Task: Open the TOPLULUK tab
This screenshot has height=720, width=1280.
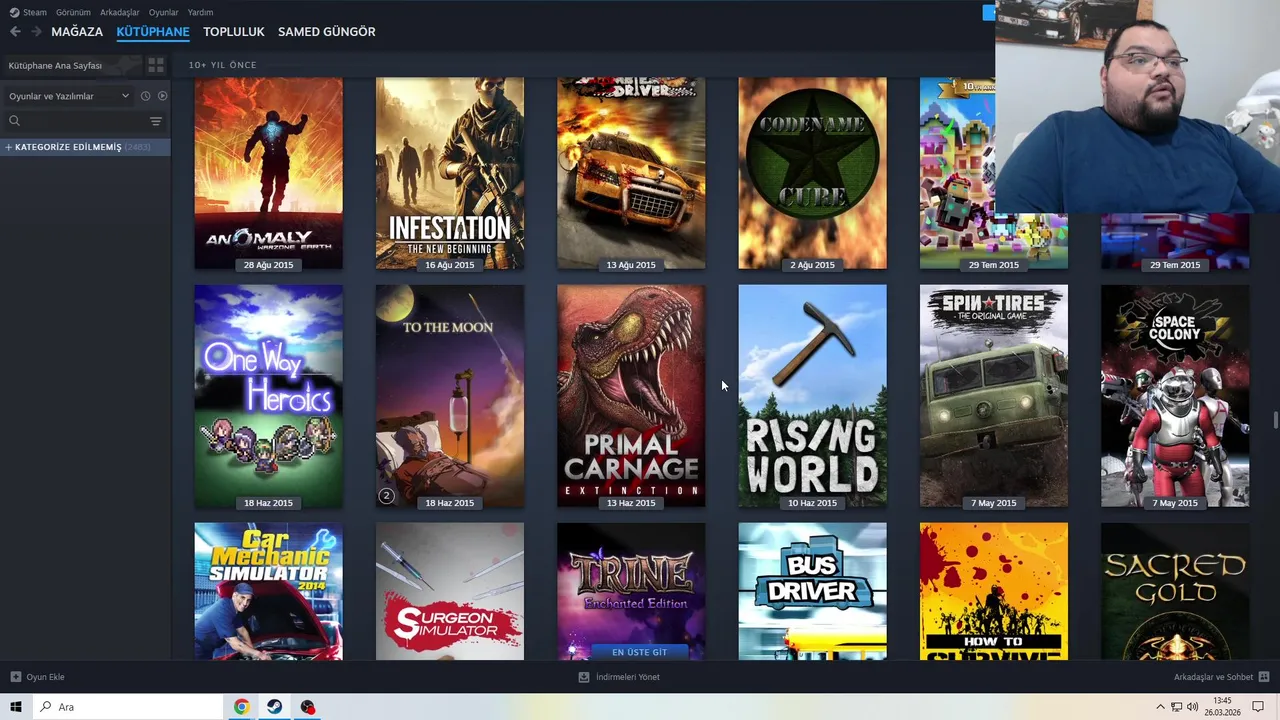Action: point(233,32)
